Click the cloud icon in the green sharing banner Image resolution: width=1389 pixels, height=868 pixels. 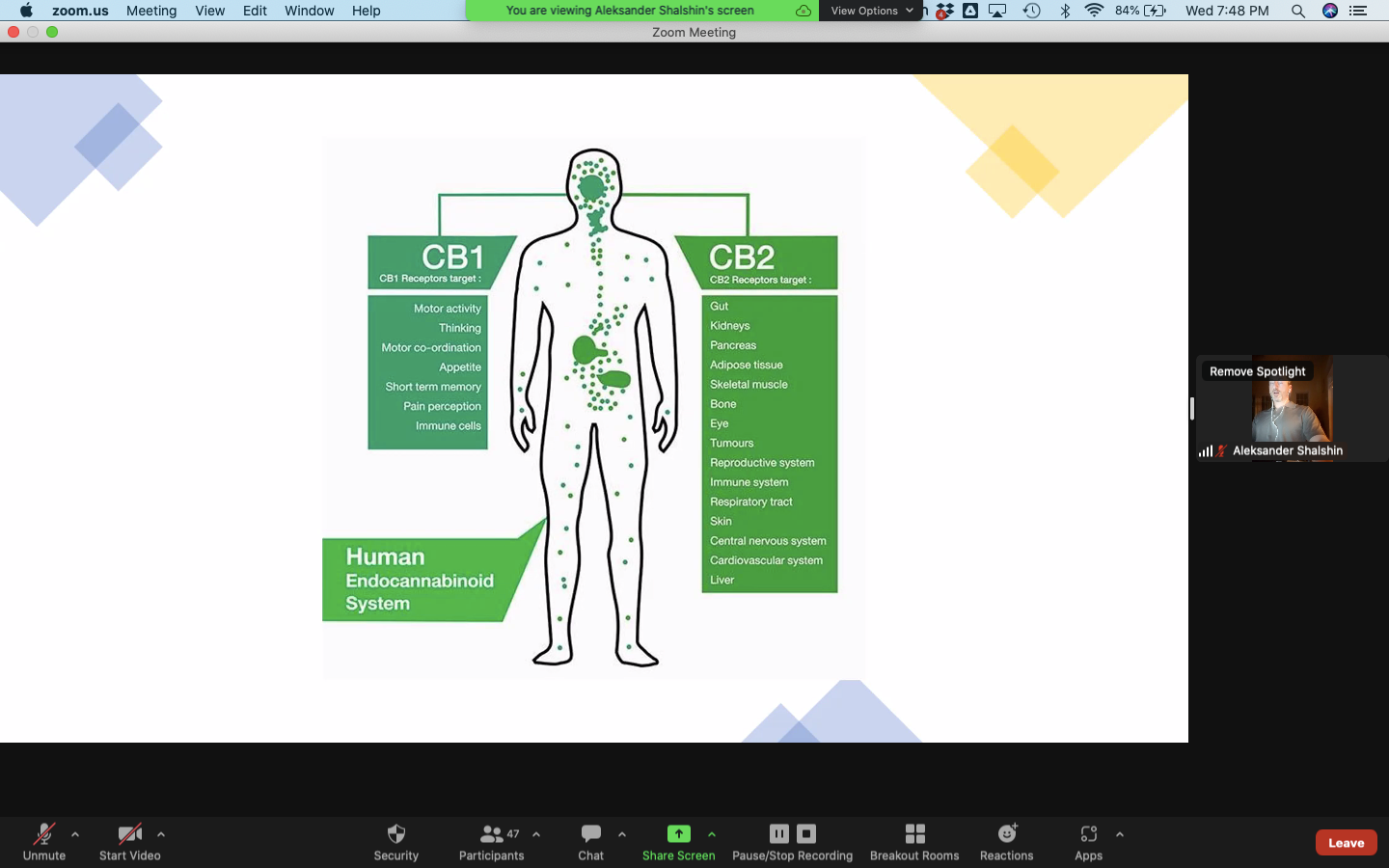click(803, 11)
